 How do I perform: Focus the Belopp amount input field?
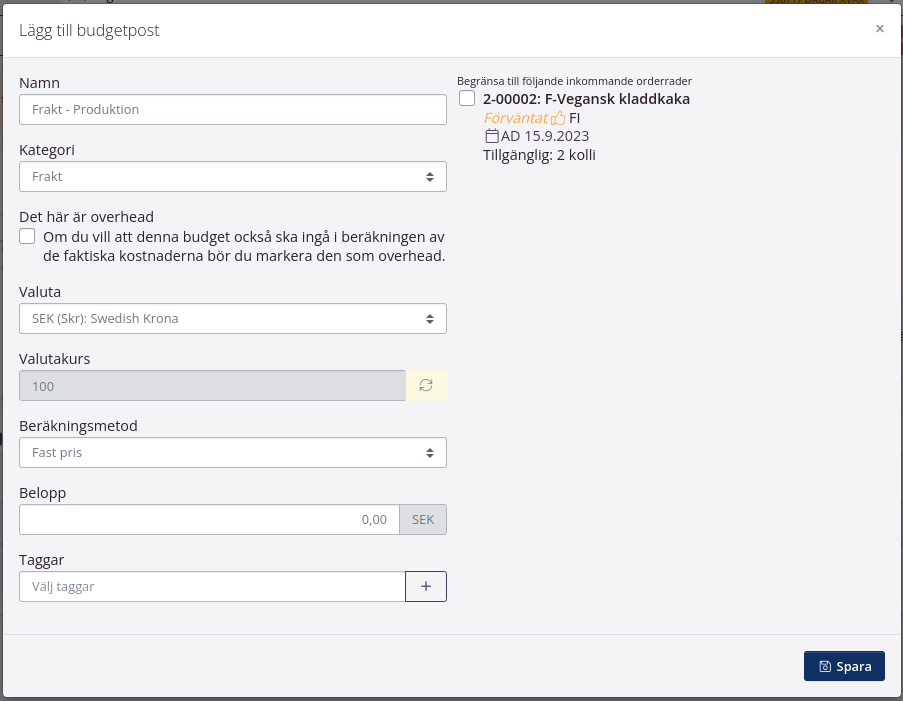pos(209,520)
